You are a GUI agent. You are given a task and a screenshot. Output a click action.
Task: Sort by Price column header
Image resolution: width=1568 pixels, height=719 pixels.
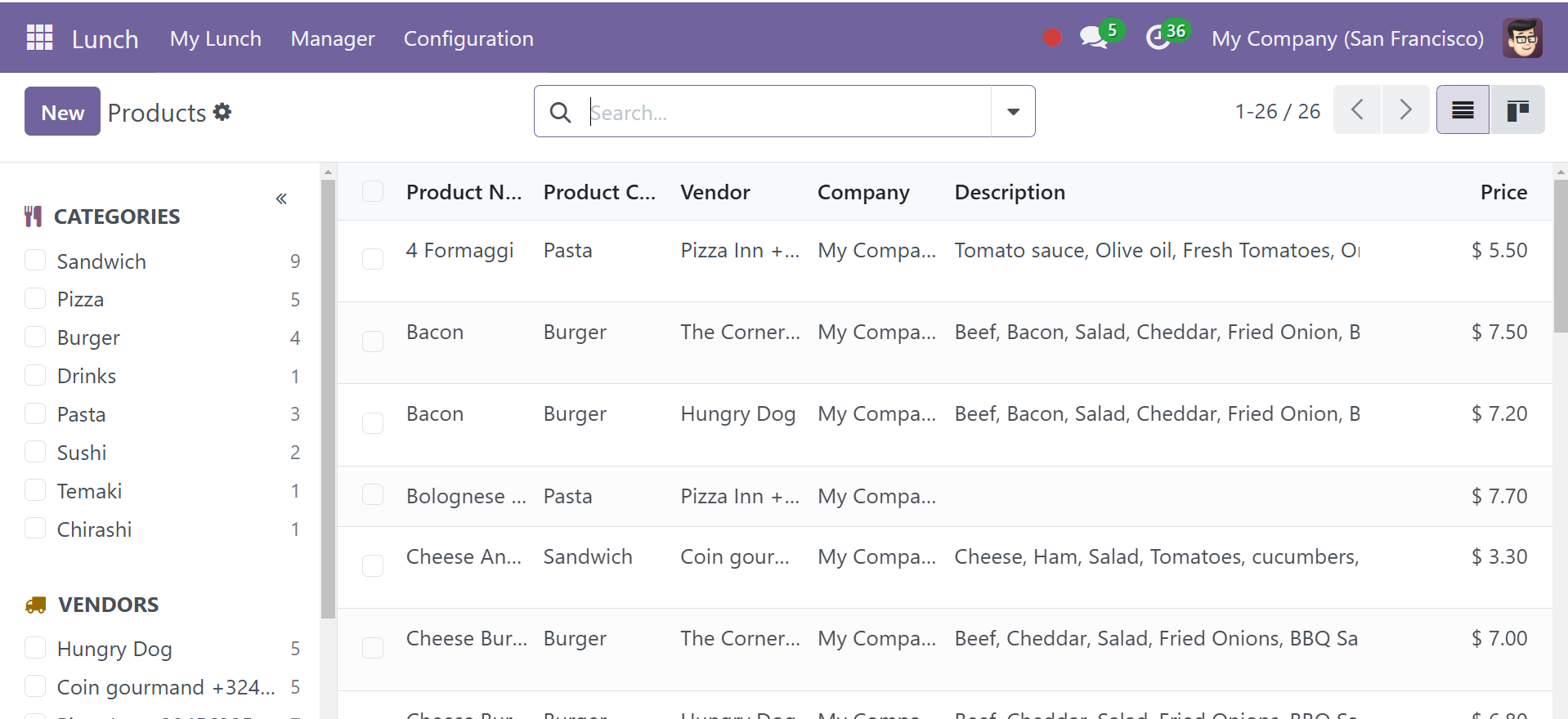click(1503, 192)
